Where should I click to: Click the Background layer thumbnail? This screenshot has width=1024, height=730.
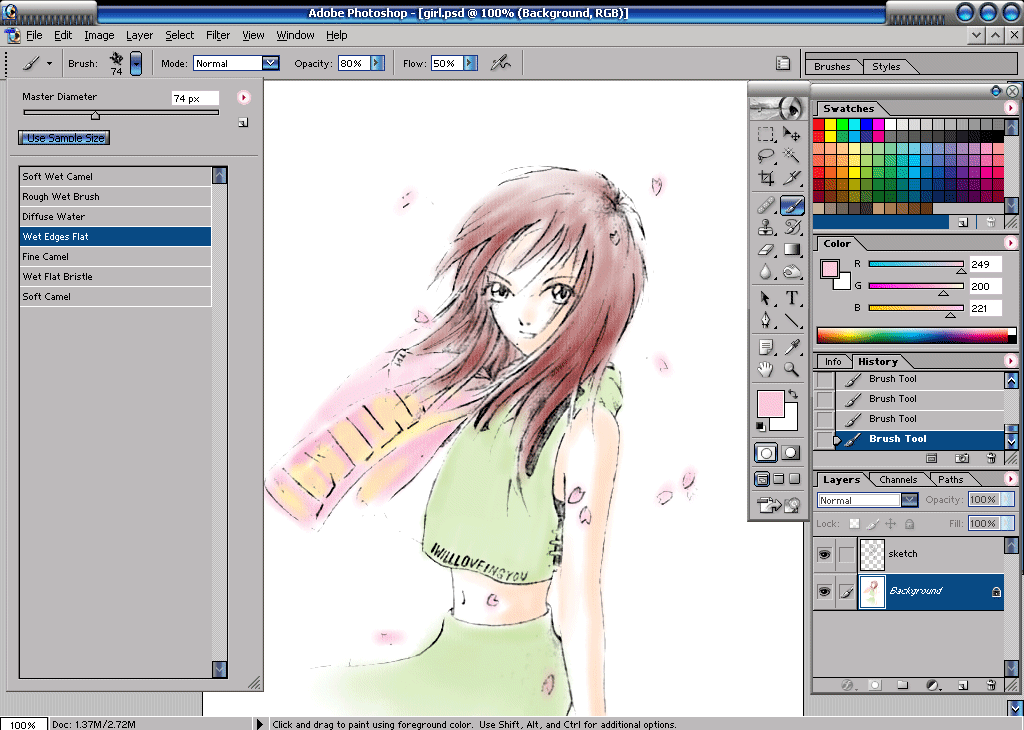872,592
